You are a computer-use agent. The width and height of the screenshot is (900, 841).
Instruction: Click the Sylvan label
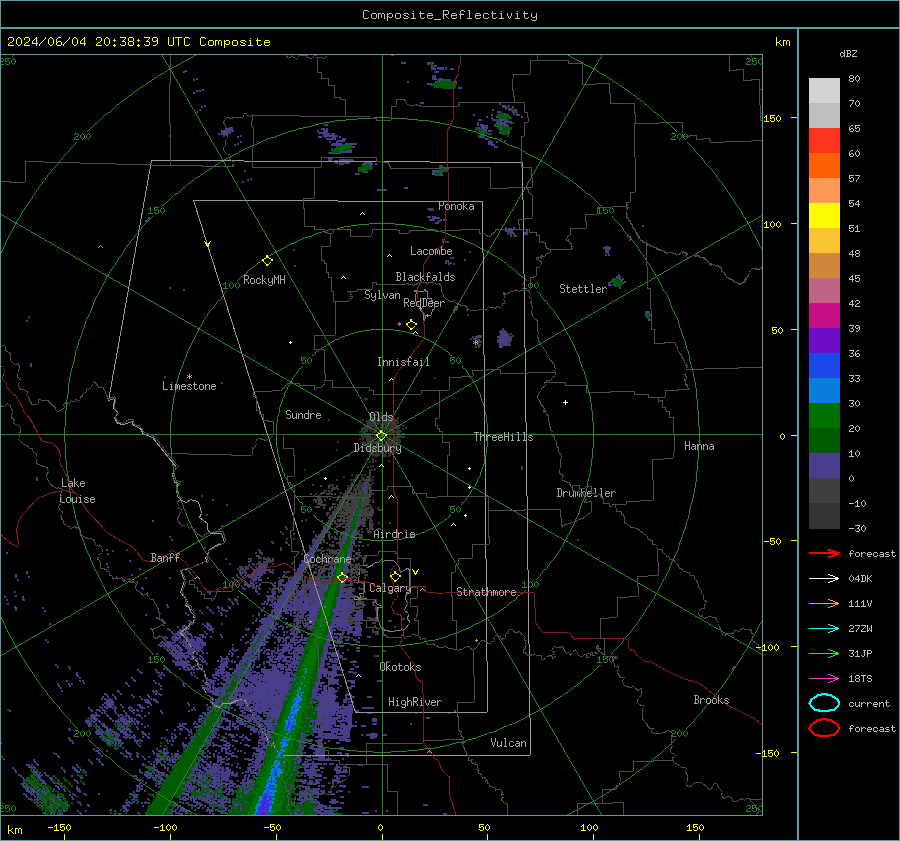[382, 295]
